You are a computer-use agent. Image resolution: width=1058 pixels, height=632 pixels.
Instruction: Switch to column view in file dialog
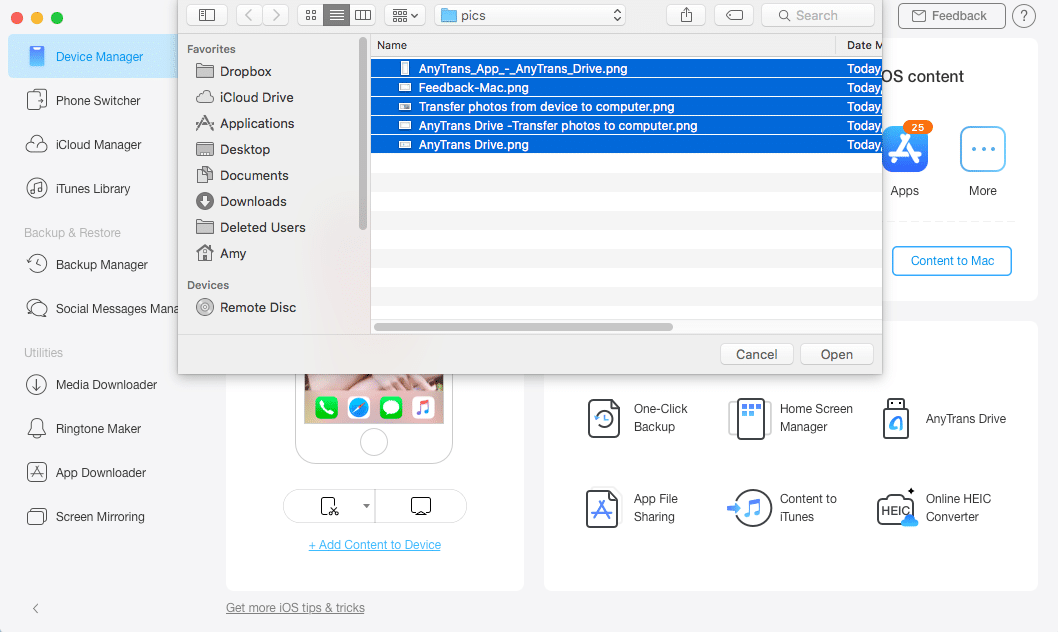[362, 15]
